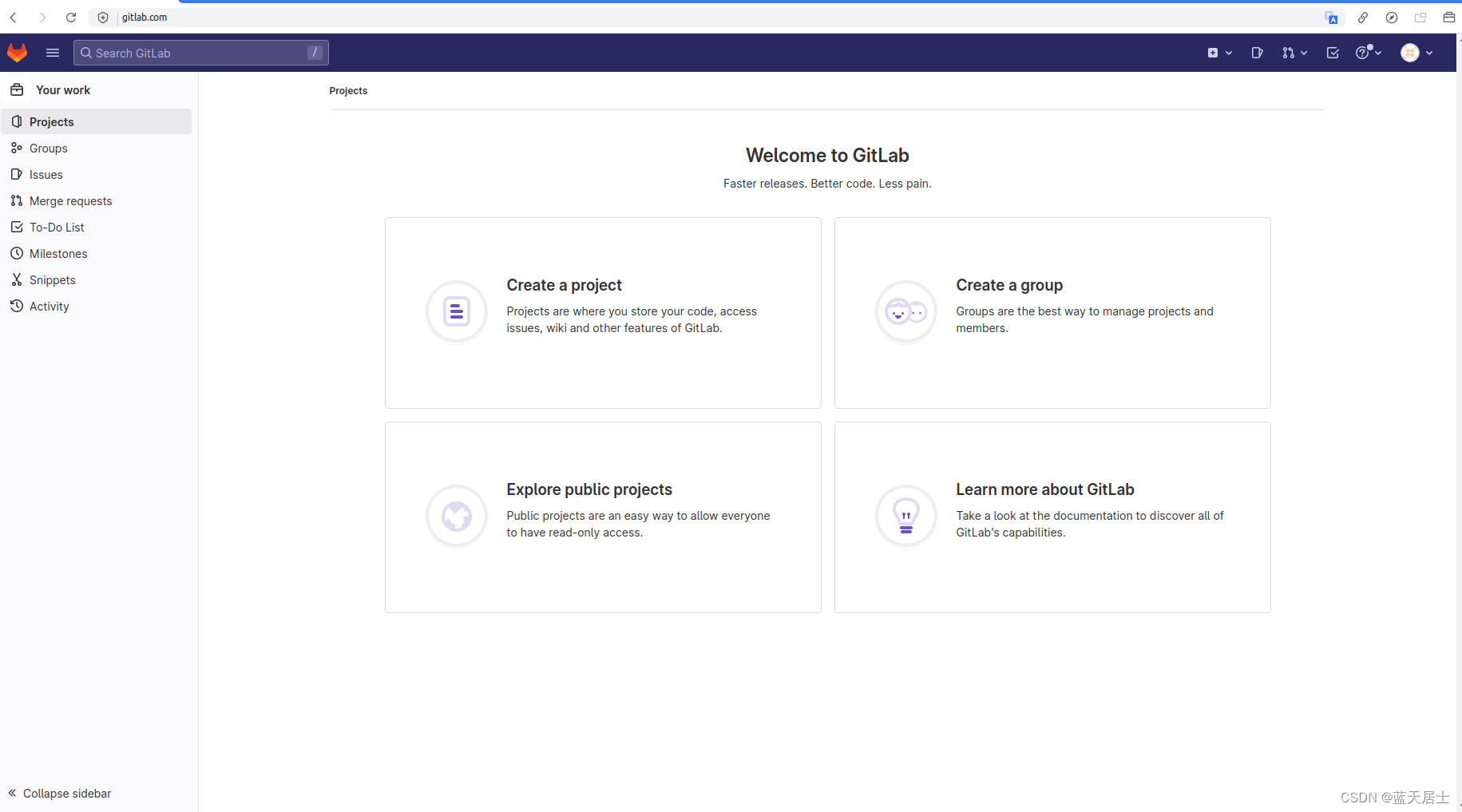
Task: Go forward in the browser
Action: pos(42,17)
